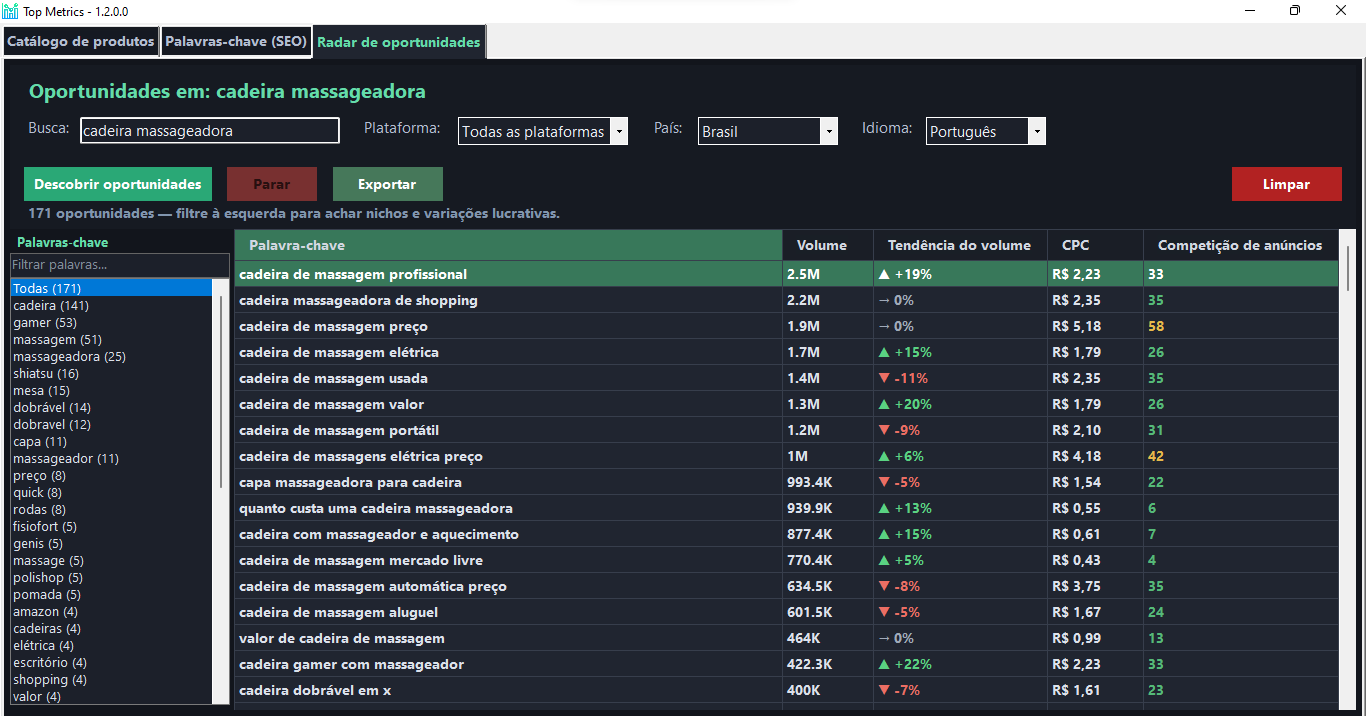This screenshot has height=716, width=1366.
Task: Click the Exportar button
Action: (388, 184)
